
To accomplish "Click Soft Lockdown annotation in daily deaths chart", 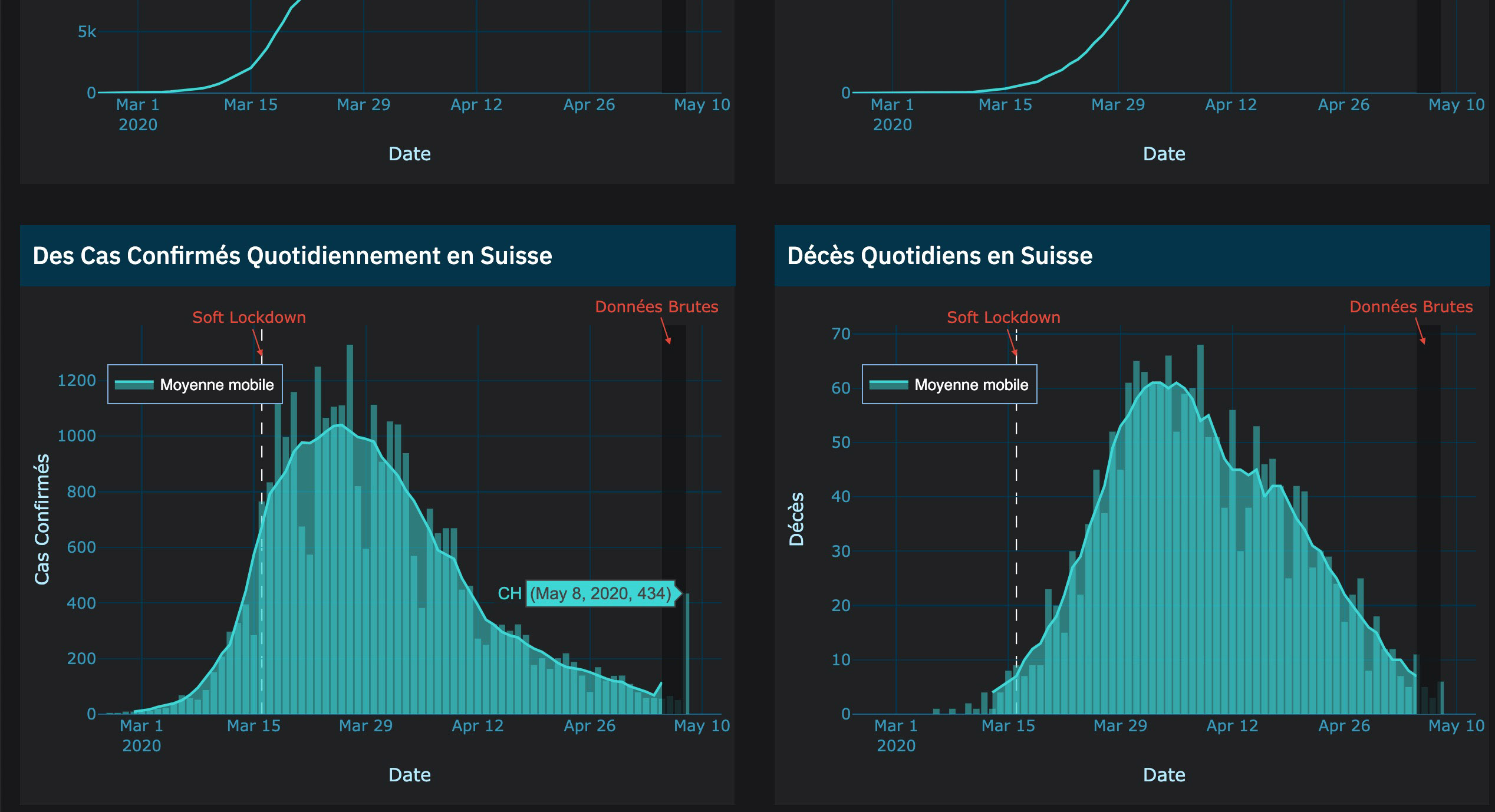I will pos(1003,318).
